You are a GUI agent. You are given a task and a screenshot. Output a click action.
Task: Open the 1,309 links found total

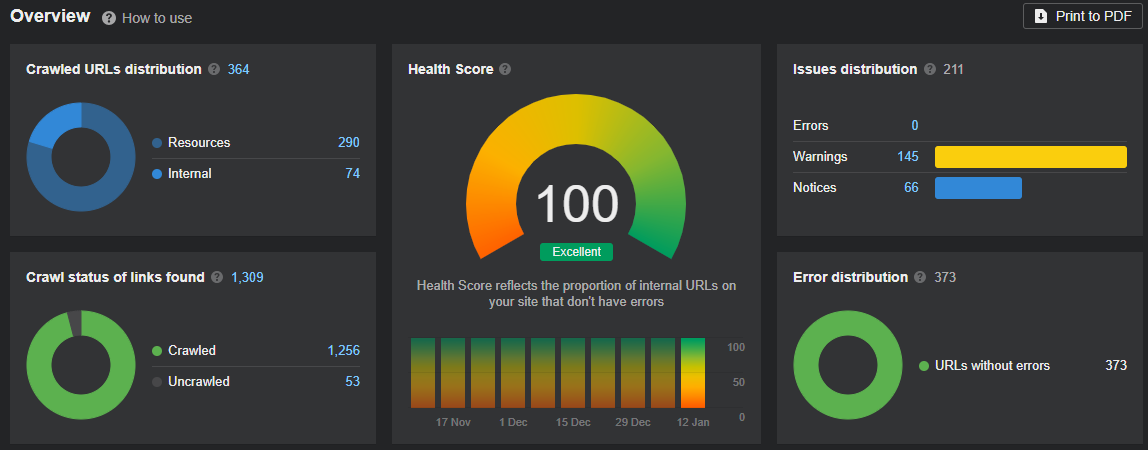pos(247,277)
